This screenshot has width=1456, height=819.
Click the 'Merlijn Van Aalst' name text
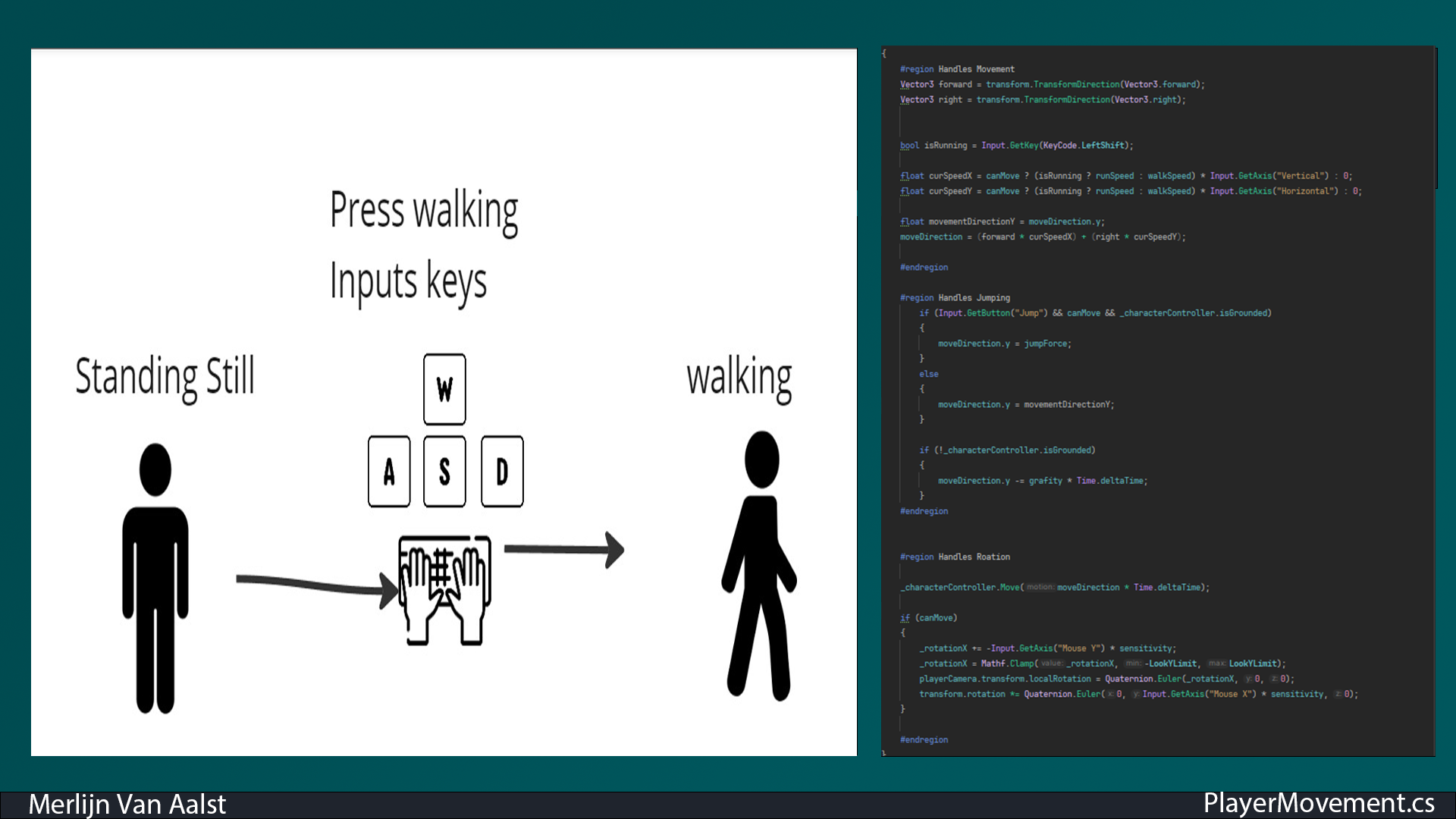[127, 805]
